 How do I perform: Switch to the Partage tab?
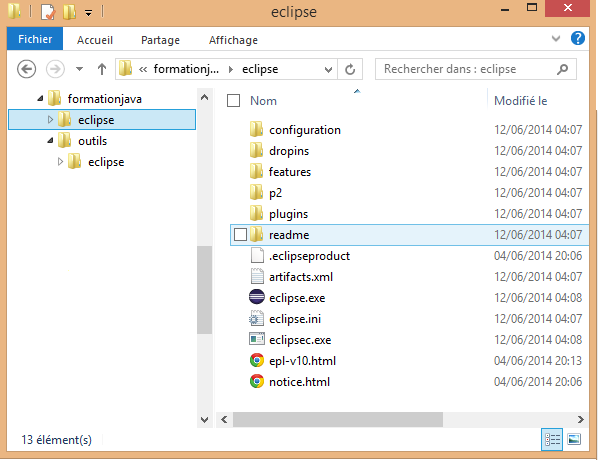coord(160,40)
